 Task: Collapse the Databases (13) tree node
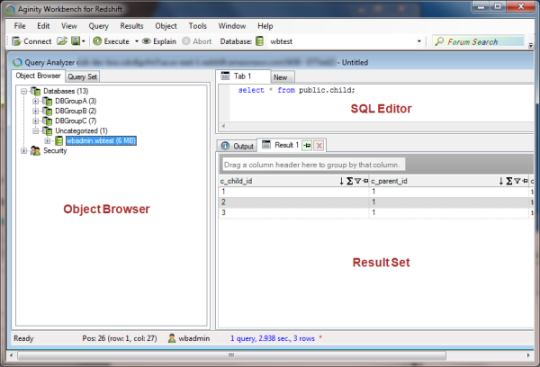coord(24,91)
